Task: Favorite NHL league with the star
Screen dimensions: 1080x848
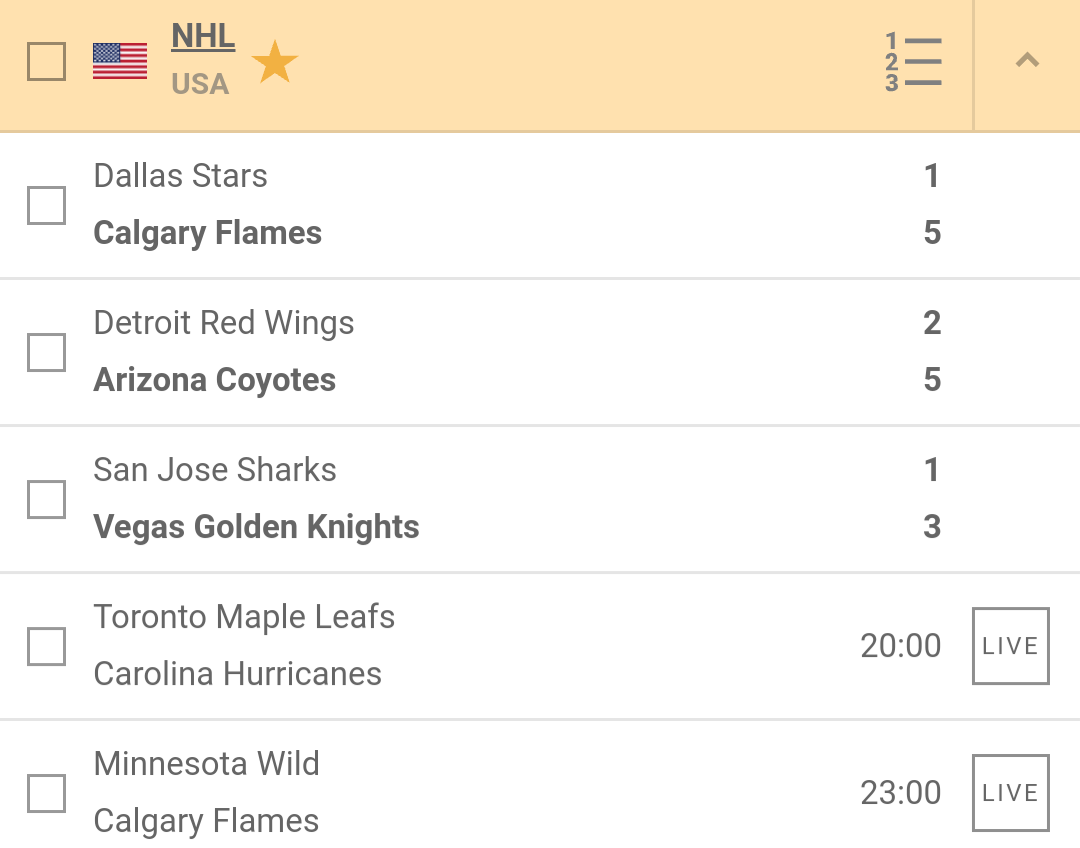Action: (x=274, y=63)
